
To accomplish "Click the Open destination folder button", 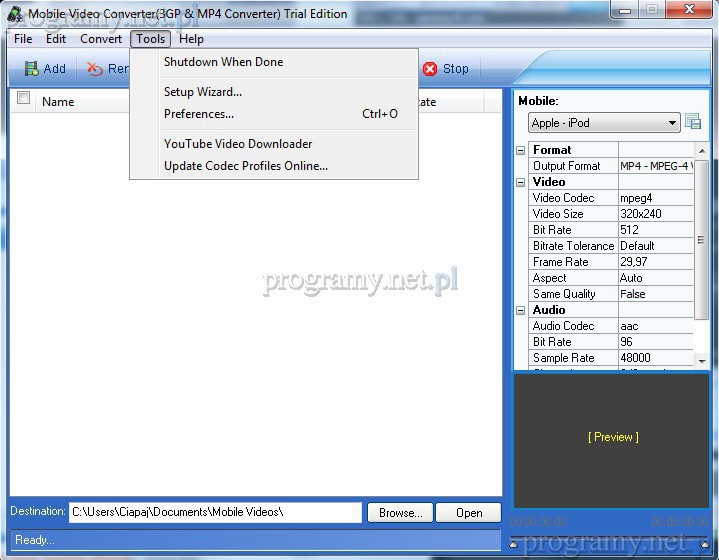I will pyautogui.click(x=469, y=512).
